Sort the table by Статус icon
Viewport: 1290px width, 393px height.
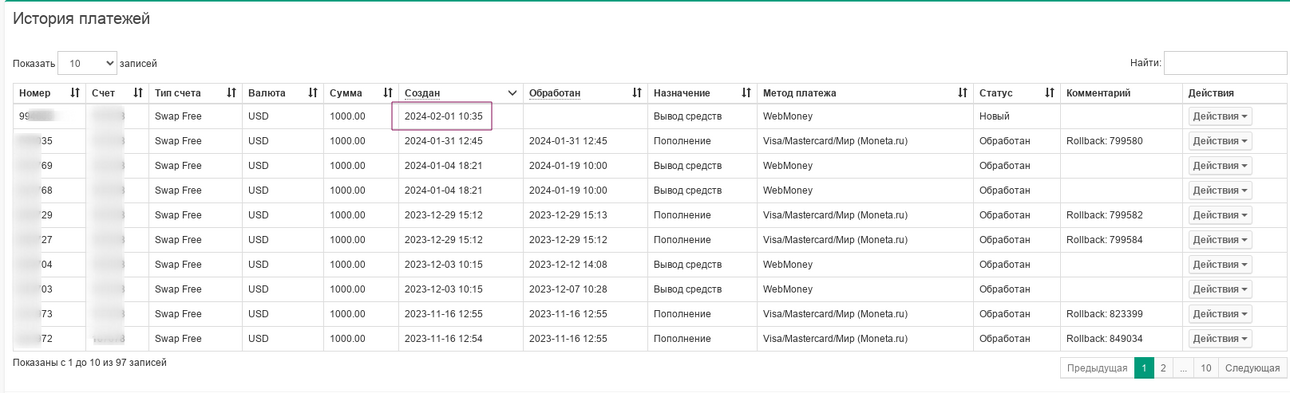click(x=1049, y=93)
